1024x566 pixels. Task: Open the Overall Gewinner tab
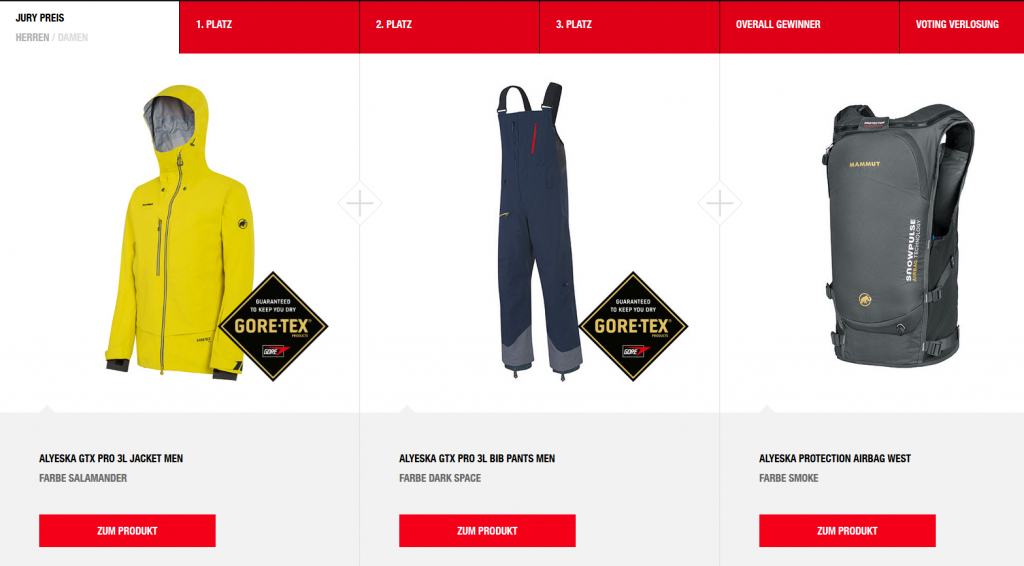pos(809,27)
